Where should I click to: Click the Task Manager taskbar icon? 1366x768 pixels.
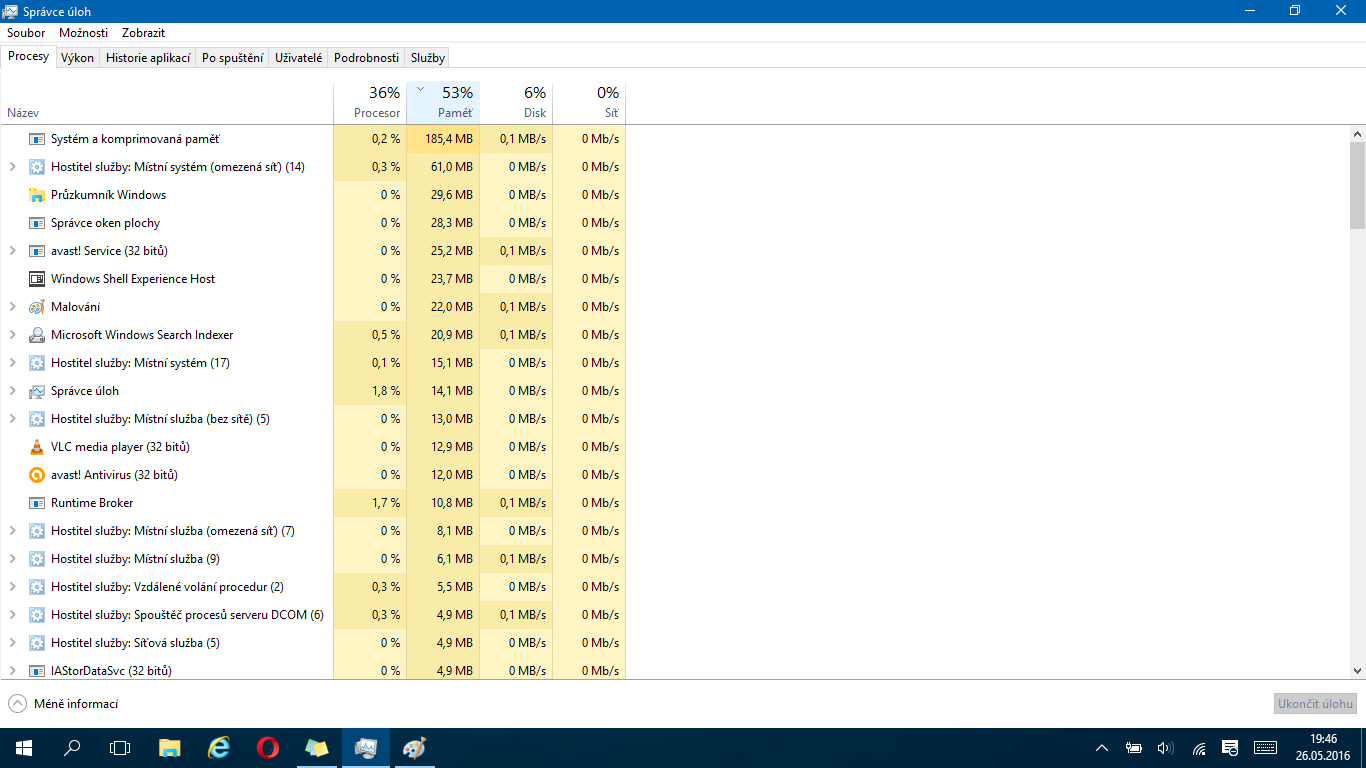pos(365,748)
